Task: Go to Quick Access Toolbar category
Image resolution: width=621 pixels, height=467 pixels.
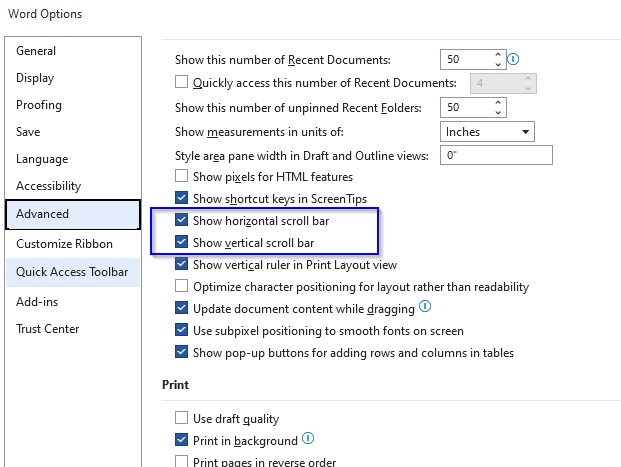Action: click(72, 272)
